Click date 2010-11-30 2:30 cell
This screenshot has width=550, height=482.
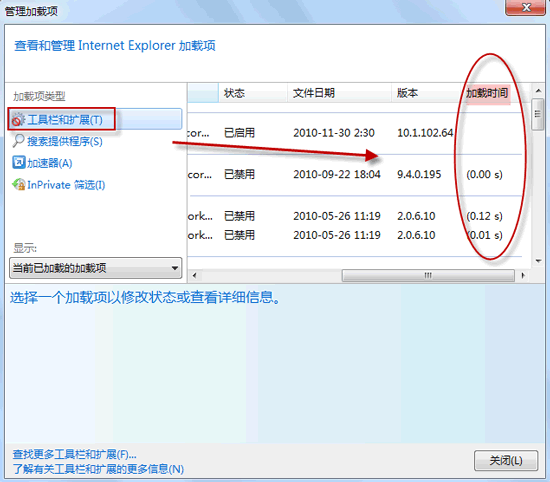pos(334,133)
